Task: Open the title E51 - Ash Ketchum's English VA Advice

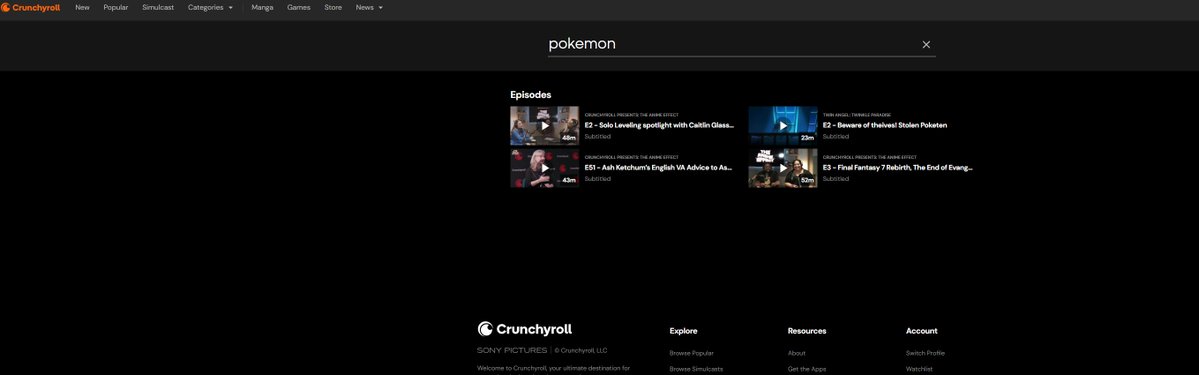Action: point(658,167)
